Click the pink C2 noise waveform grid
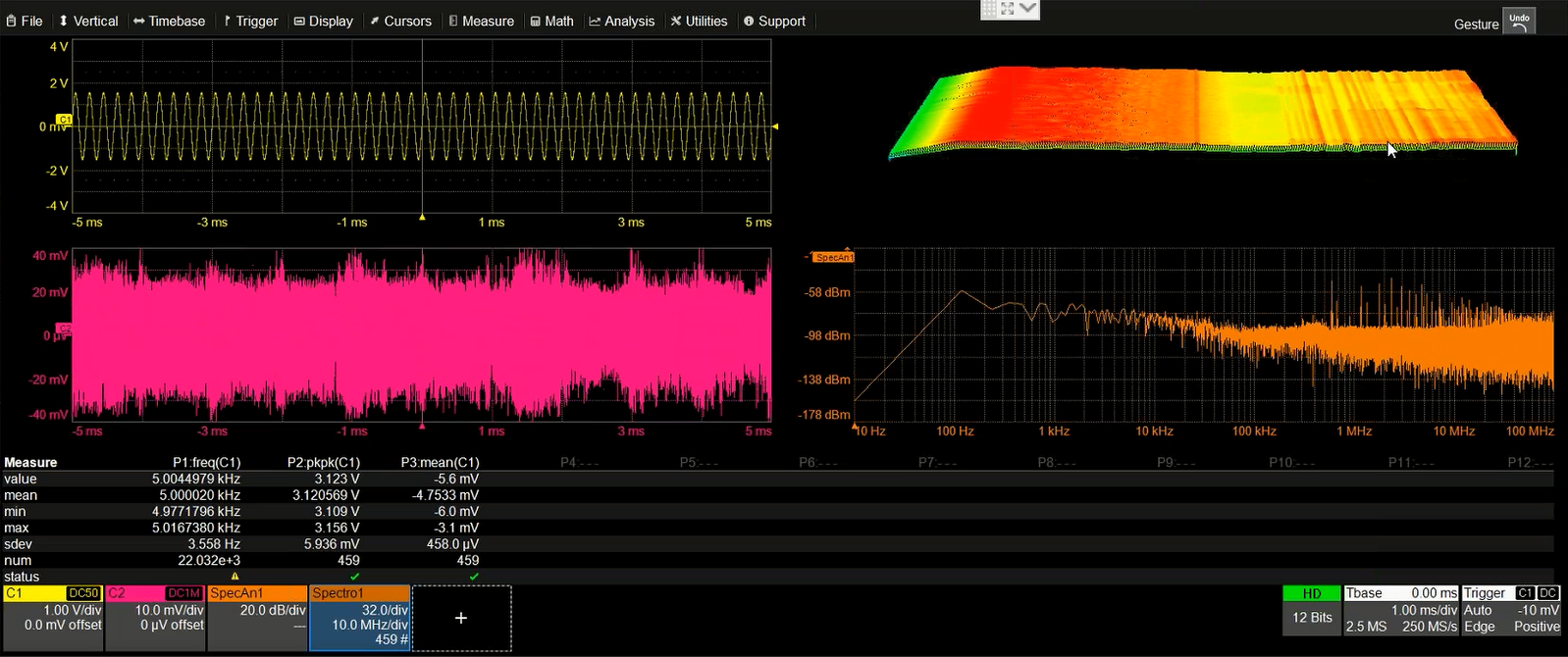This screenshot has width=1568, height=657. pos(422,335)
